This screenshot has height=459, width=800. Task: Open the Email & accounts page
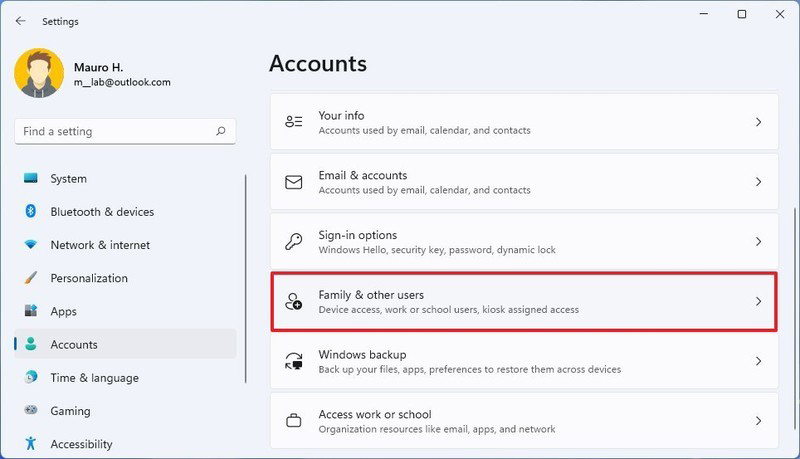[524, 182]
